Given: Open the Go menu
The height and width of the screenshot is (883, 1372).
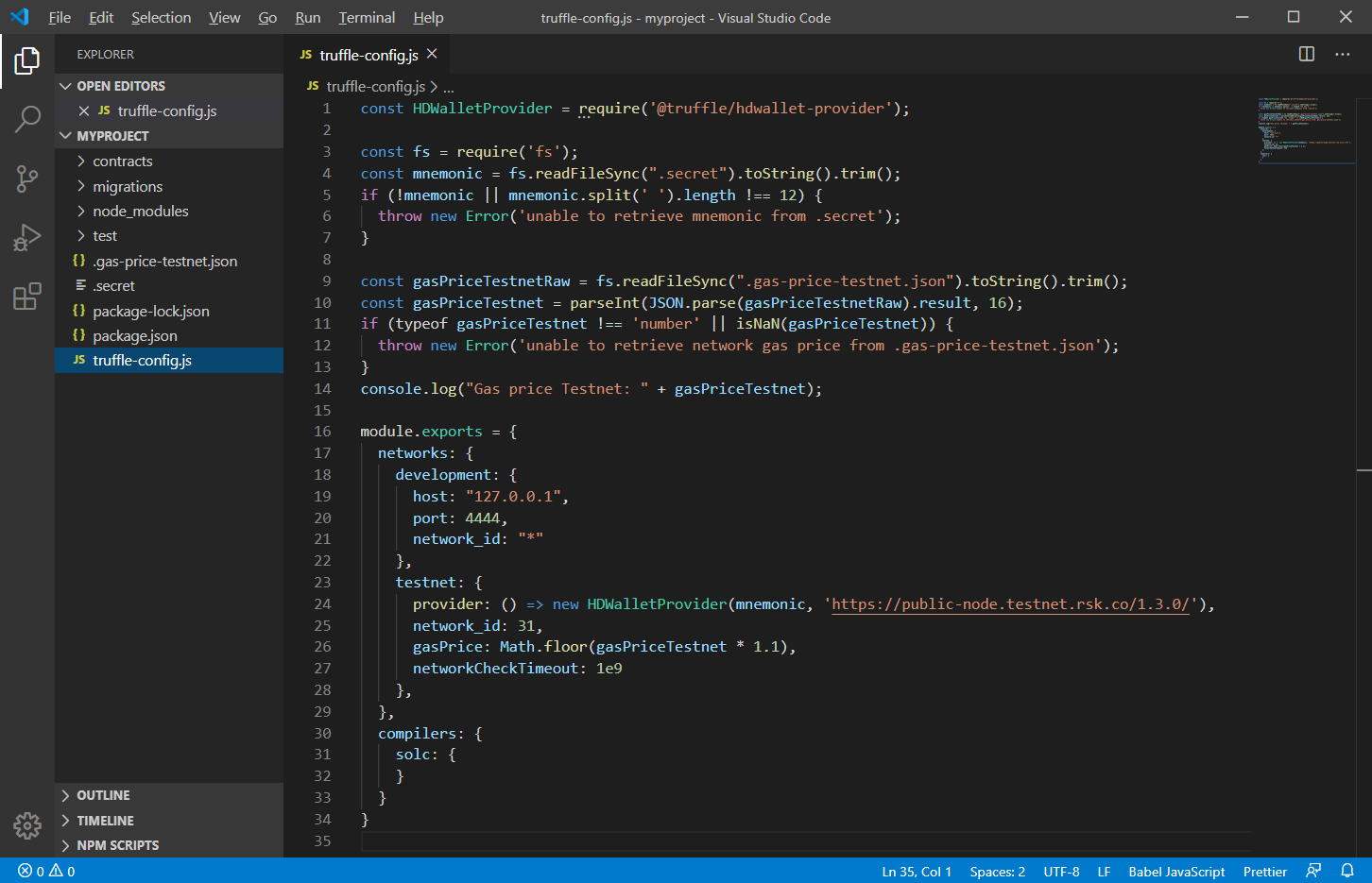Looking at the screenshot, I should point(267,17).
